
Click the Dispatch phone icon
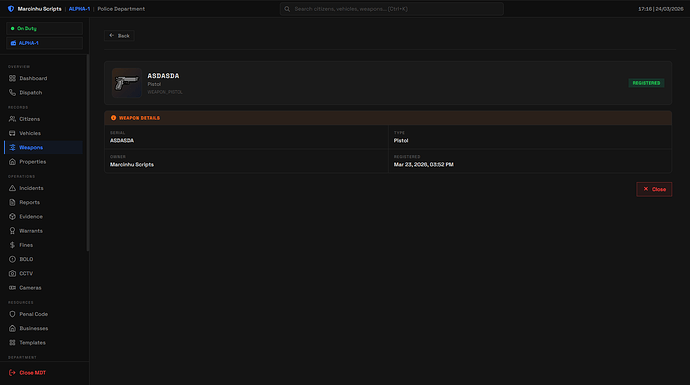[x=12, y=92]
